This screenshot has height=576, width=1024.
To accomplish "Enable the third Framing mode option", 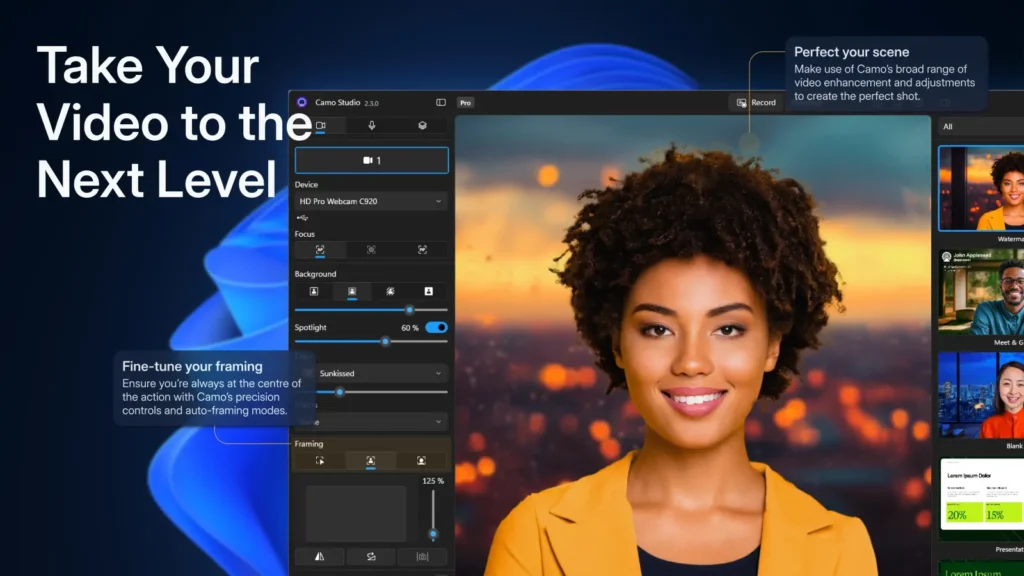I will pyautogui.click(x=421, y=461).
